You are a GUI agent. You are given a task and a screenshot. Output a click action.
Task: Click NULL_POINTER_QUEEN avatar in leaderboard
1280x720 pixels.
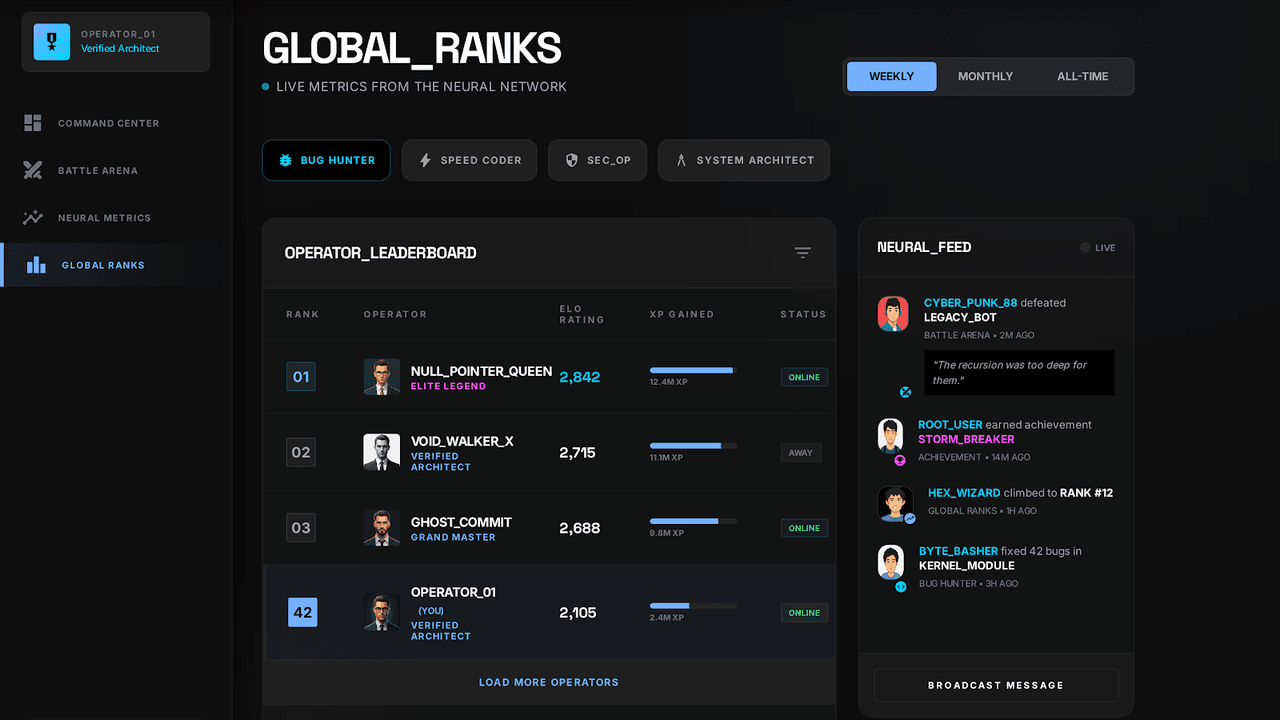382,377
